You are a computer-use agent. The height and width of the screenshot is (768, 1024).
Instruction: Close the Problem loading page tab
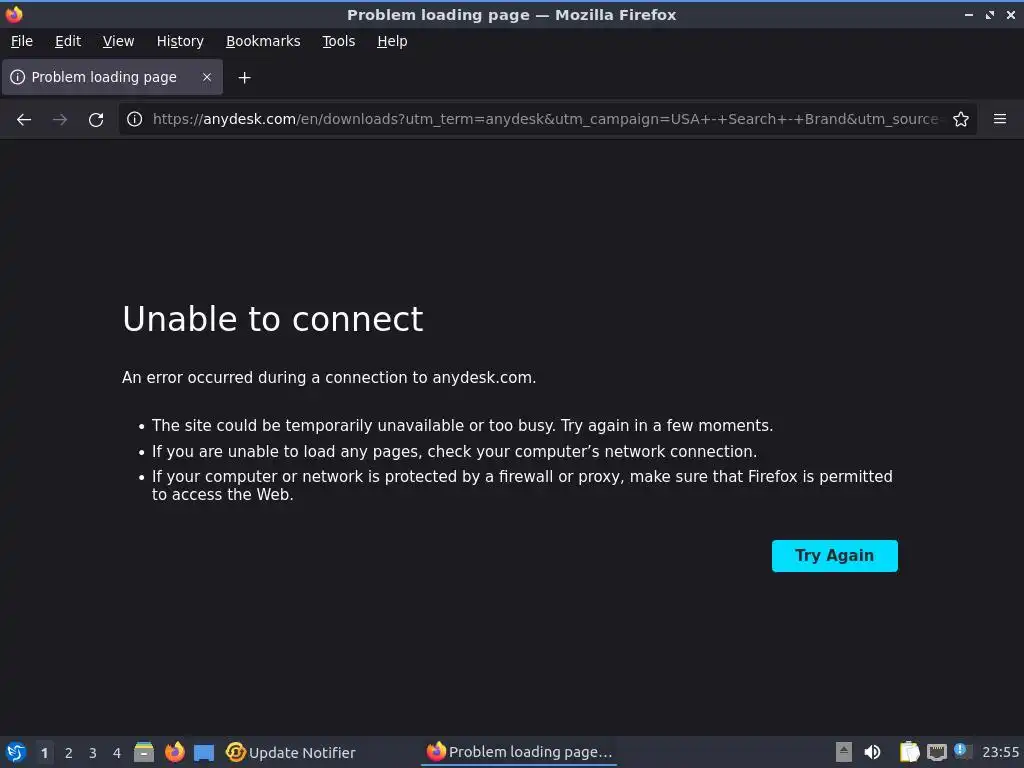(x=207, y=77)
